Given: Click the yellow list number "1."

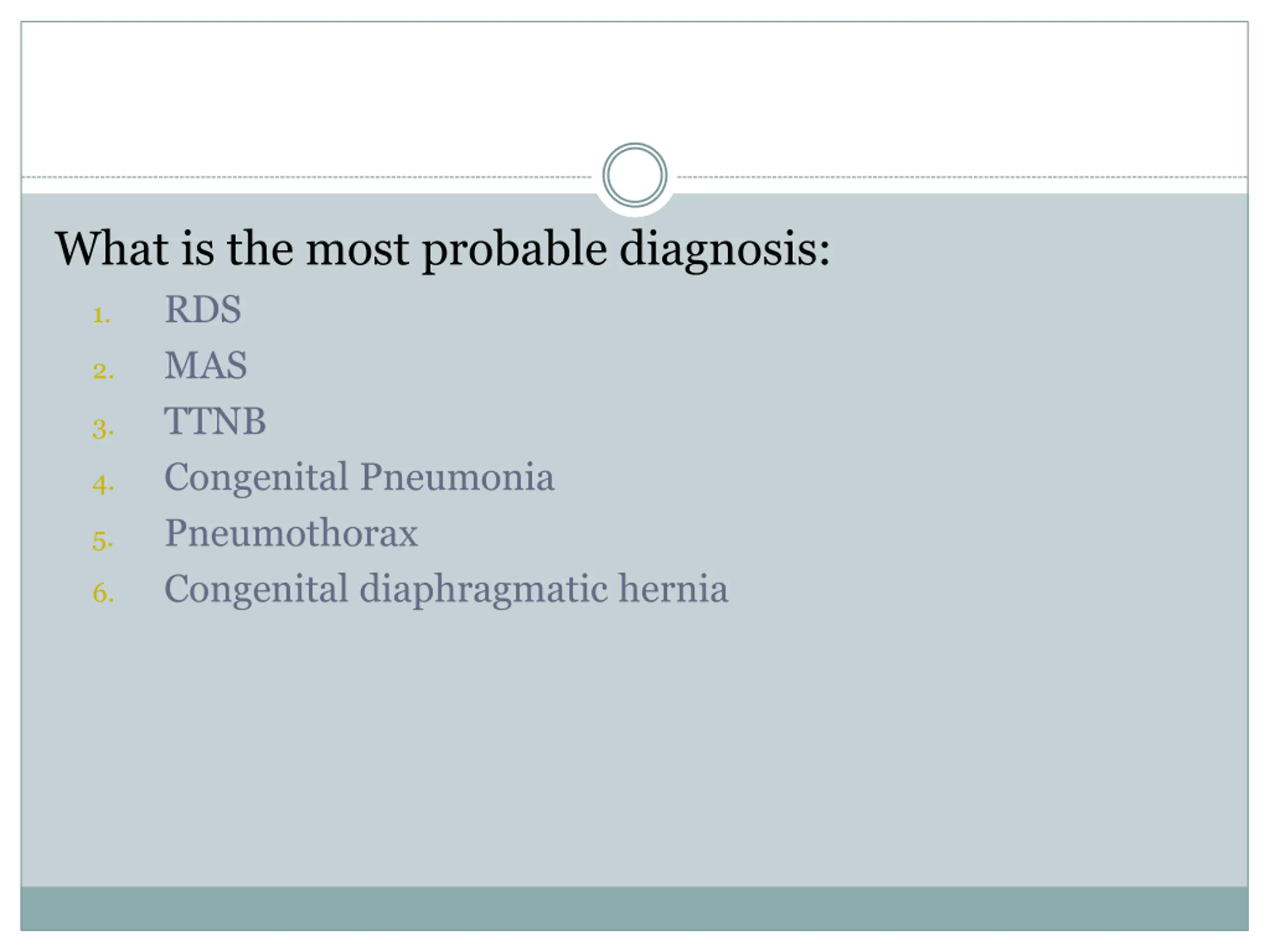Looking at the screenshot, I should pyautogui.click(x=102, y=315).
